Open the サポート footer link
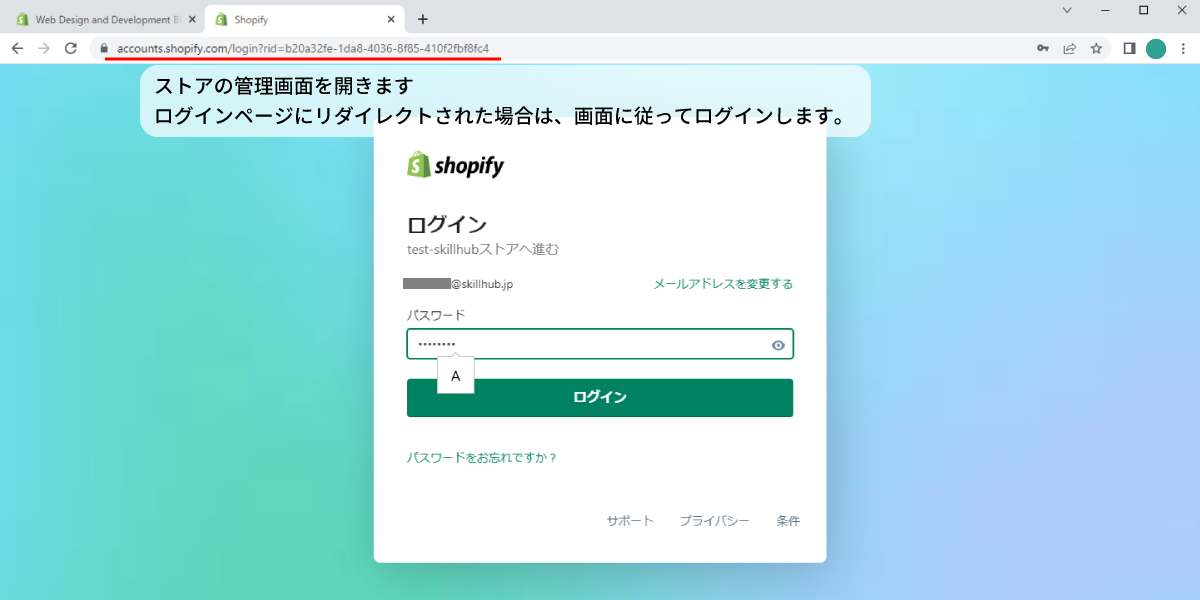The height and width of the screenshot is (600, 1200). click(630, 521)
